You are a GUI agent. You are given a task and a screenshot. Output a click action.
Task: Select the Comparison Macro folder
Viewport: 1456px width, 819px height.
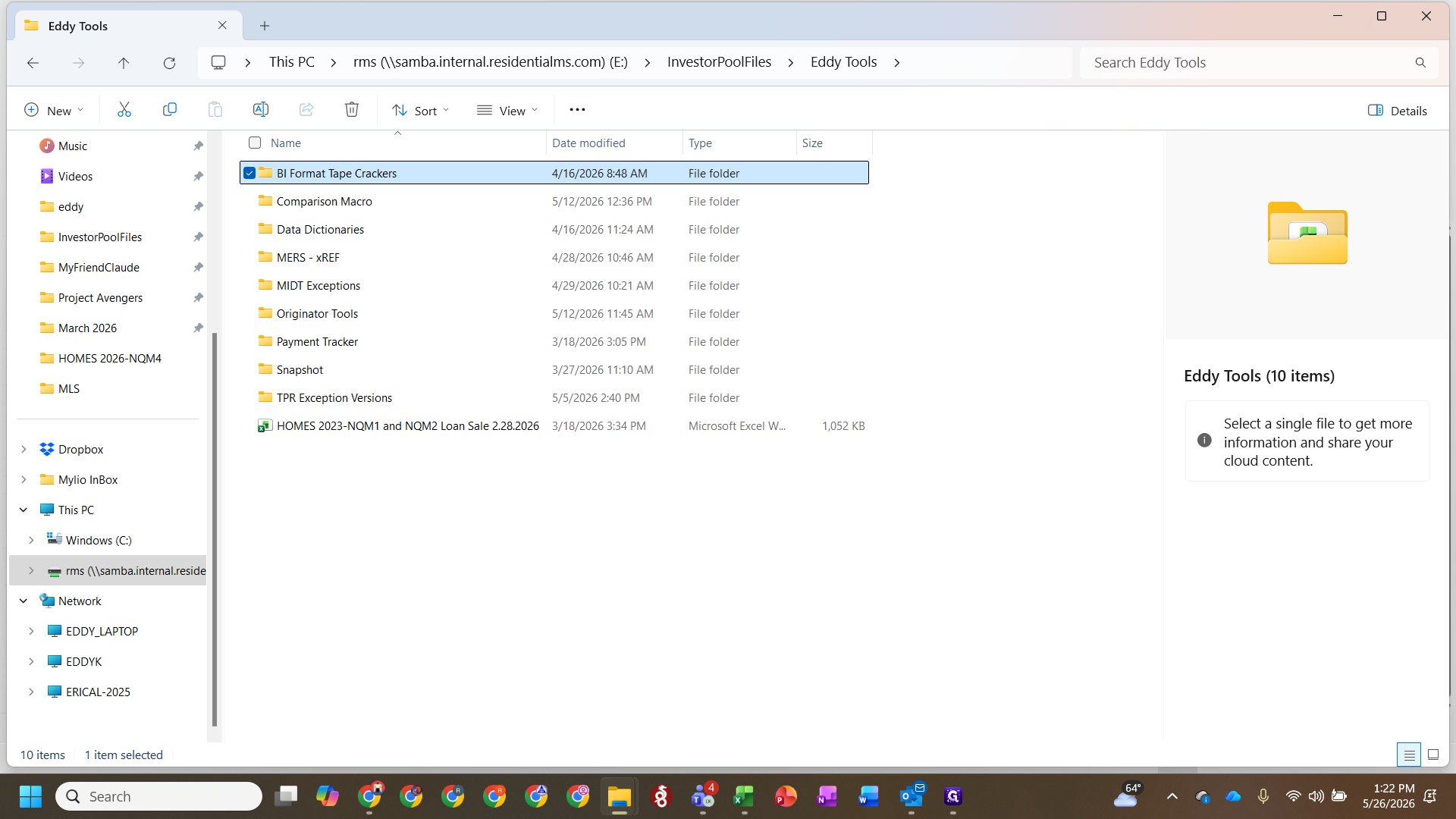click(554, 202)
